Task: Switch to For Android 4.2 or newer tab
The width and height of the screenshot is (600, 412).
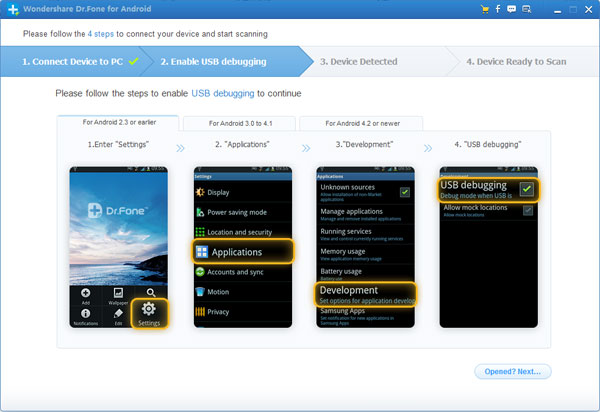Action: coord(359,123)
